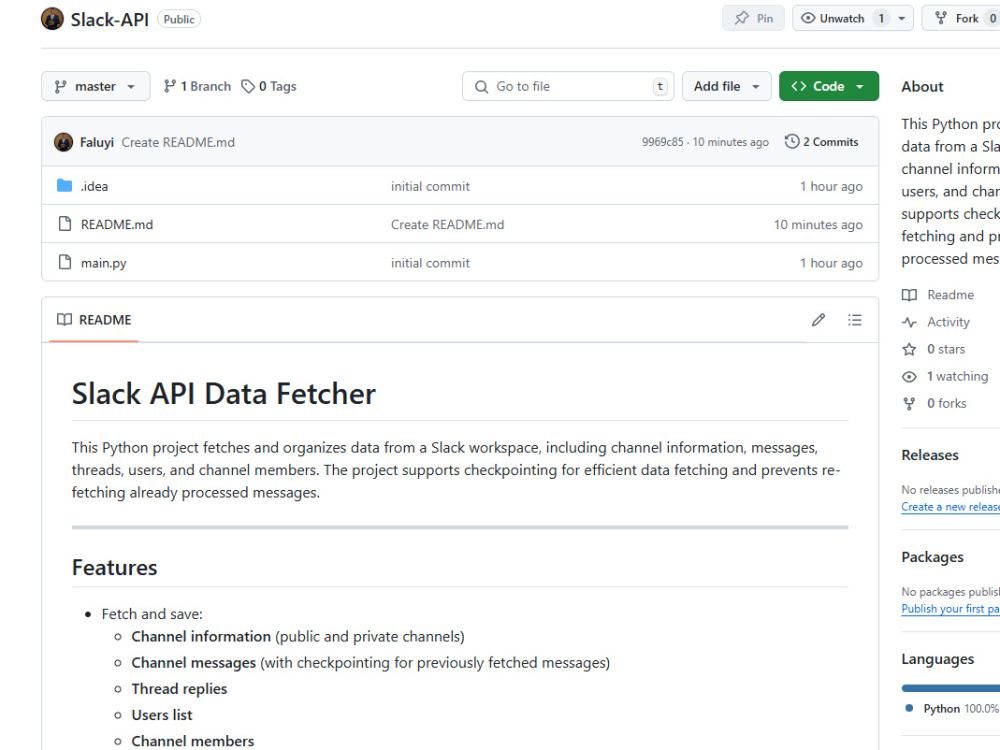Click the 2 Commits history icon

(791, 142)
